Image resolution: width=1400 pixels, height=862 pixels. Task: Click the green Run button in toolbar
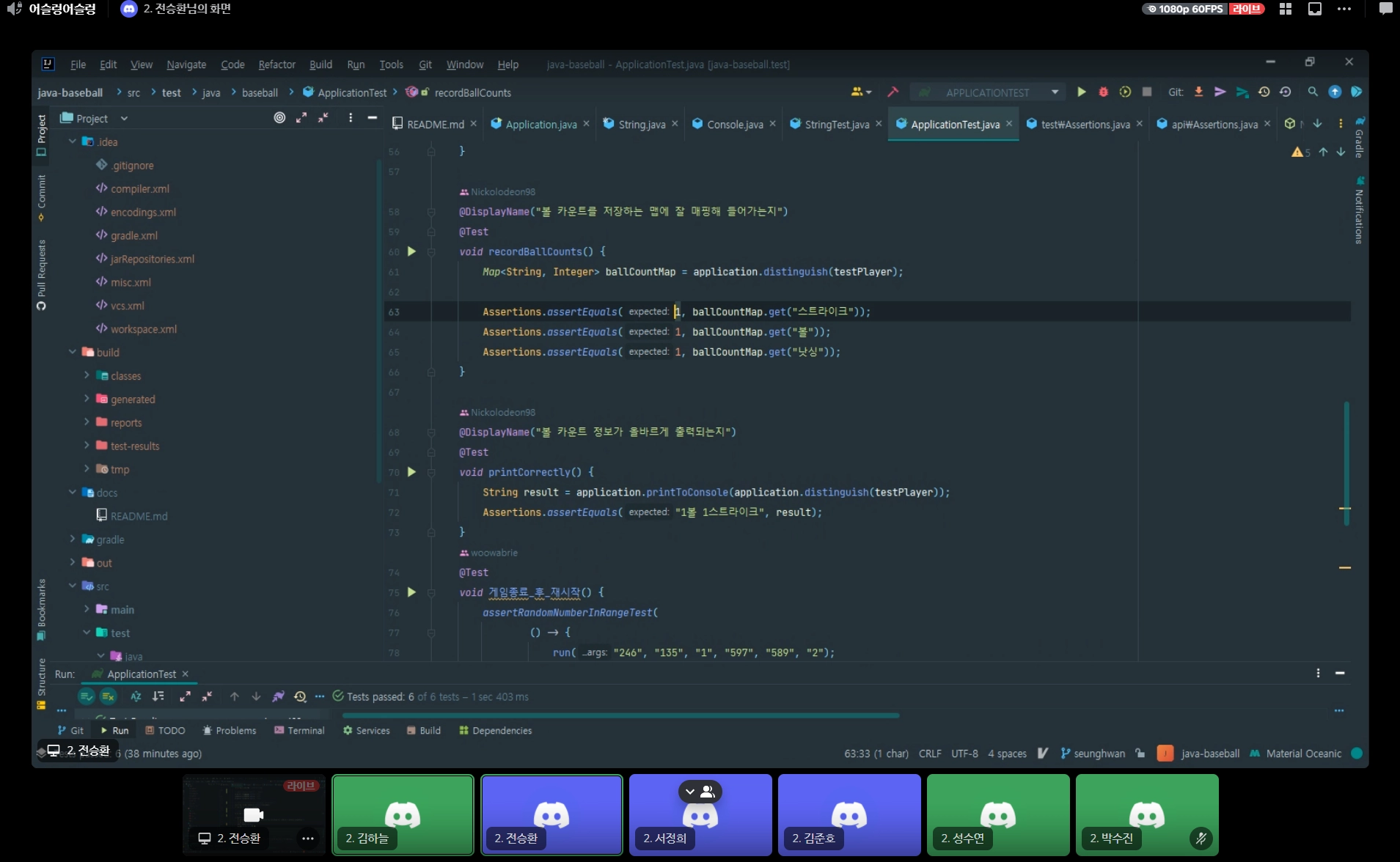[x=1081, y=92]
